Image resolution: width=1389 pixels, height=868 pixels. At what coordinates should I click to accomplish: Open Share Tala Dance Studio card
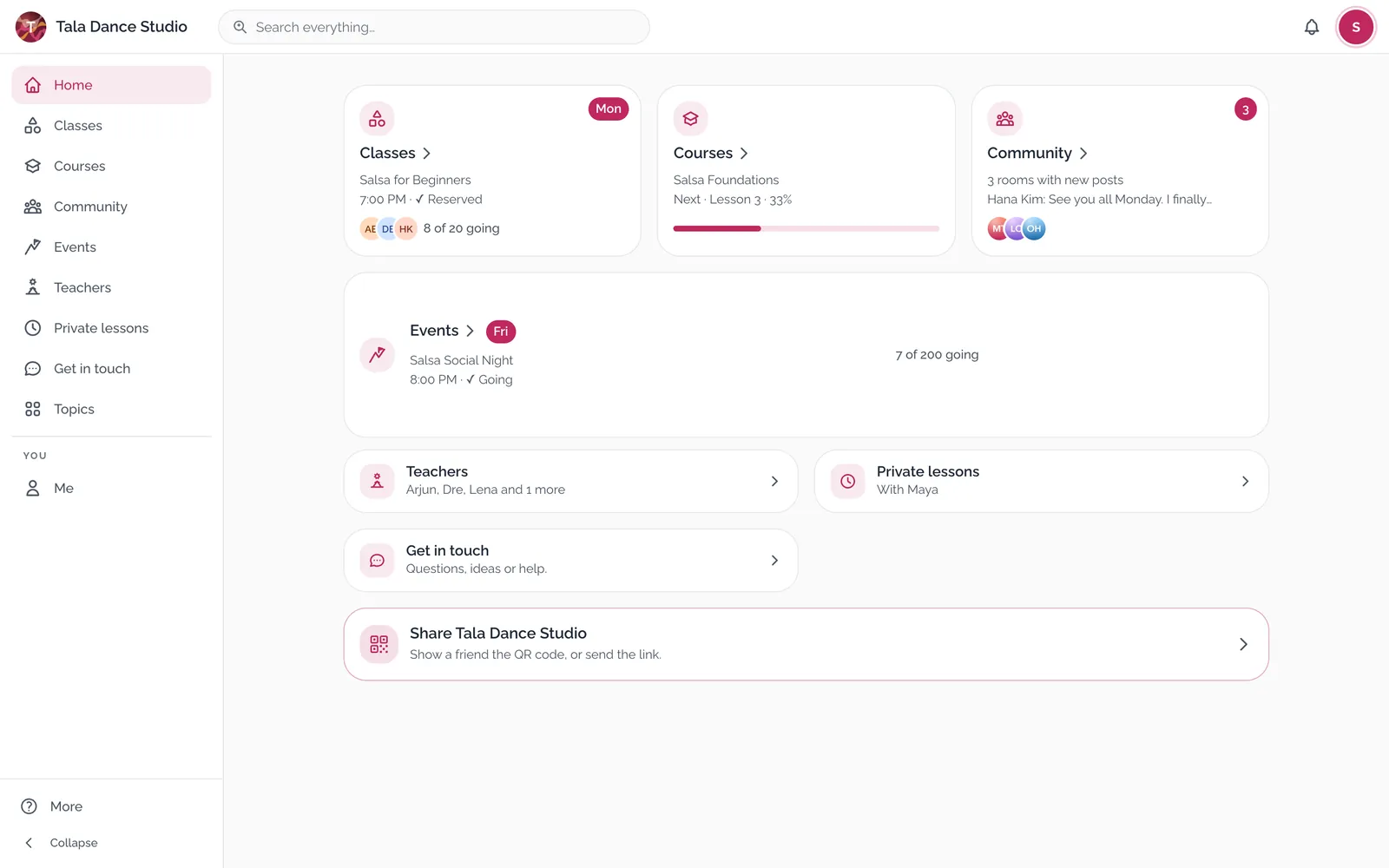(x=806, y=644)
